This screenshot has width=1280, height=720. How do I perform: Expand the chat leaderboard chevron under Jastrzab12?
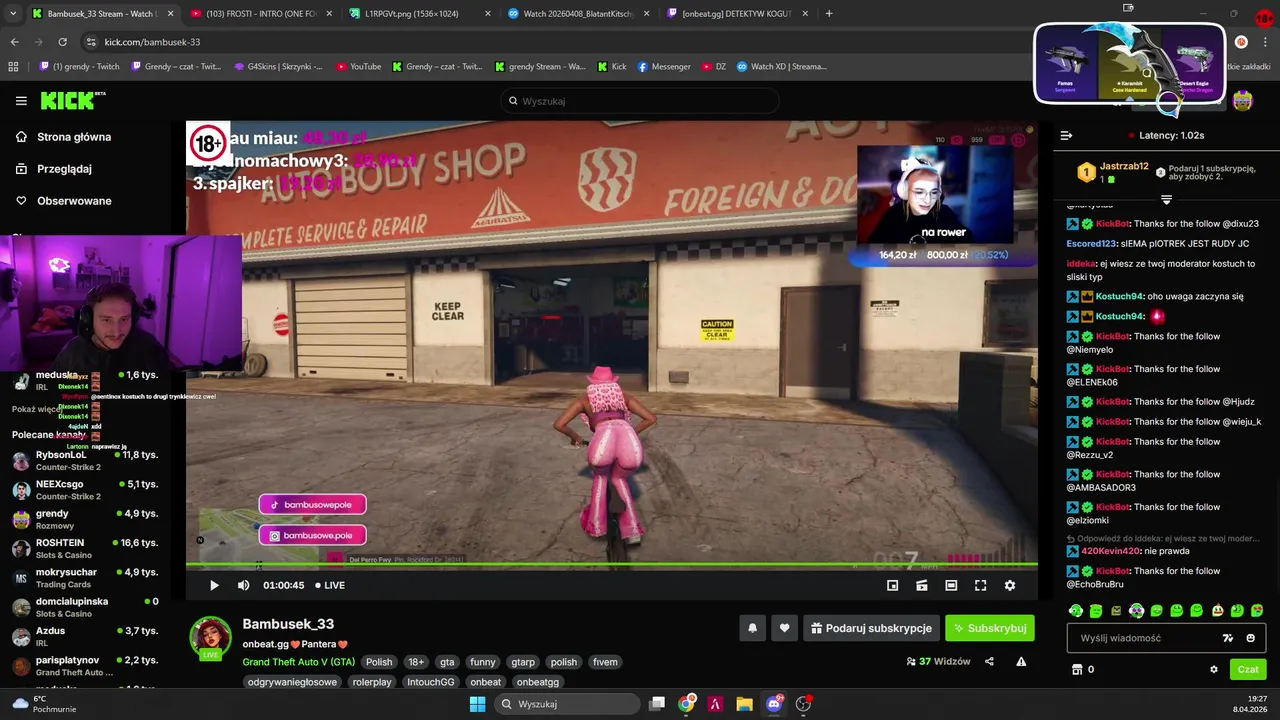pyautogui.click(x=1166, y=200)
